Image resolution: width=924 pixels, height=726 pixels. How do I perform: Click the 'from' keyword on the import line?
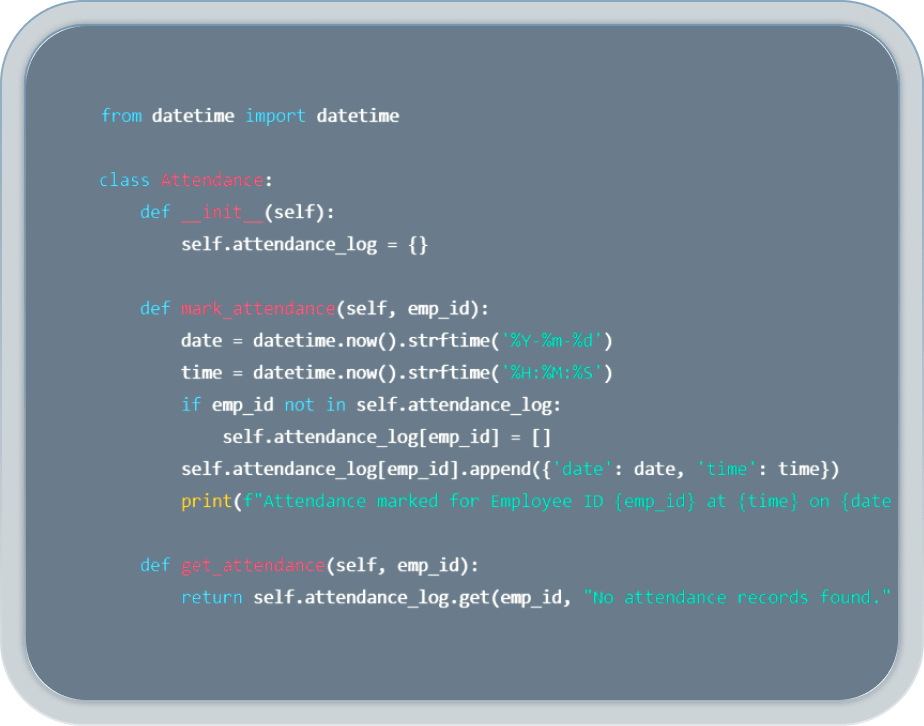(x=121, y=116)
